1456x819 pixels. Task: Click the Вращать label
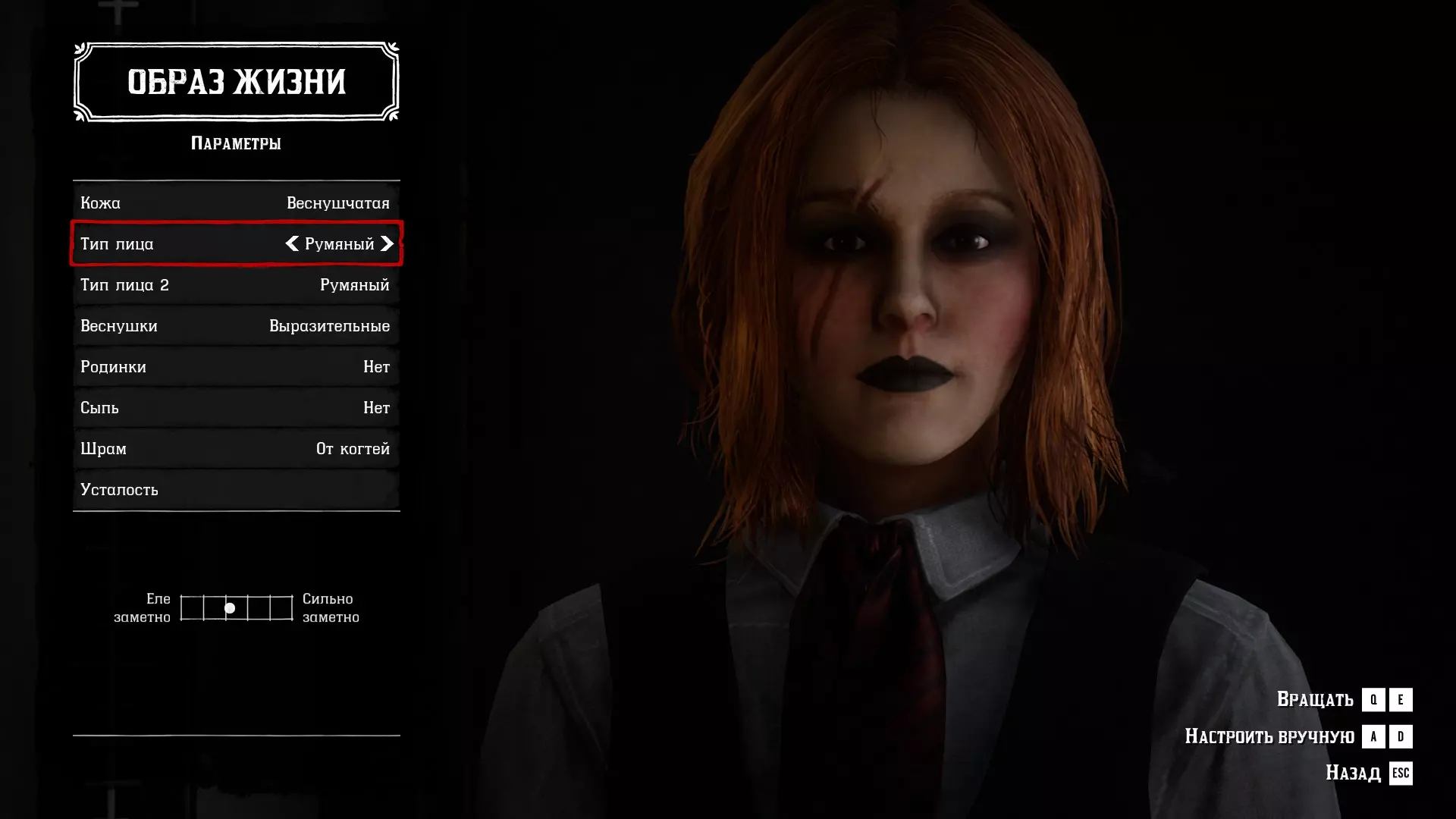coord(1315,699)
